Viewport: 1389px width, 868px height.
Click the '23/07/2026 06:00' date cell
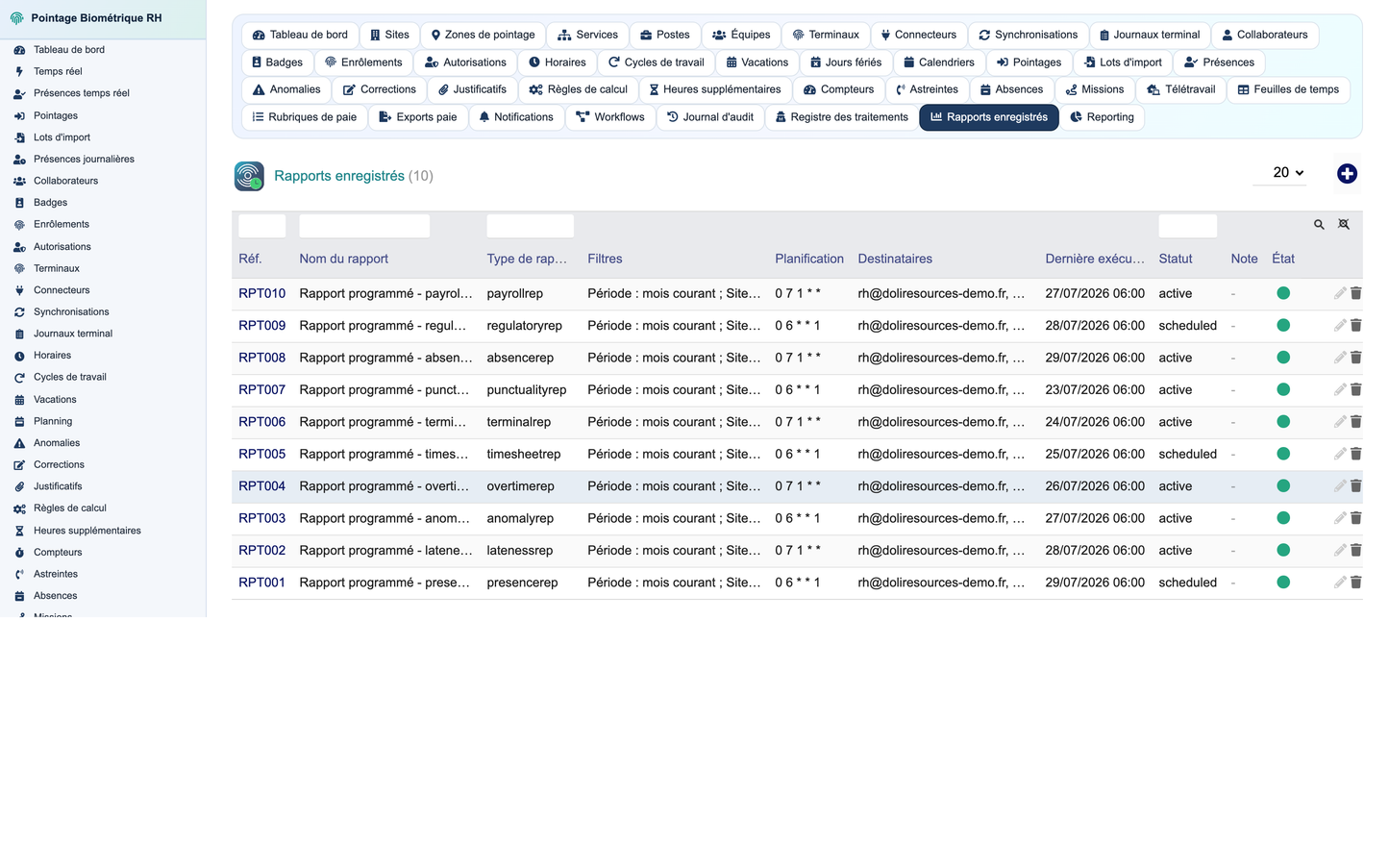[x=1095, y=389]
